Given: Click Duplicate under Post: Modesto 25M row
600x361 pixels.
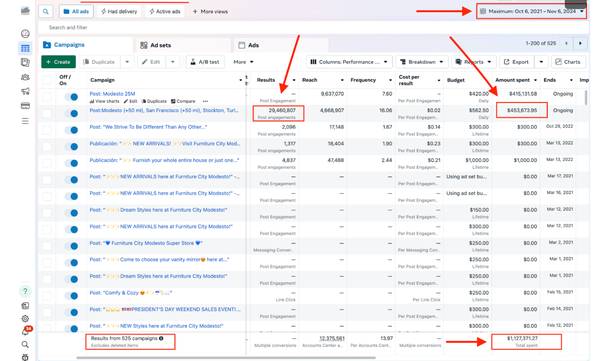Looking at the screenshot, I should click(x=154, y=101).
